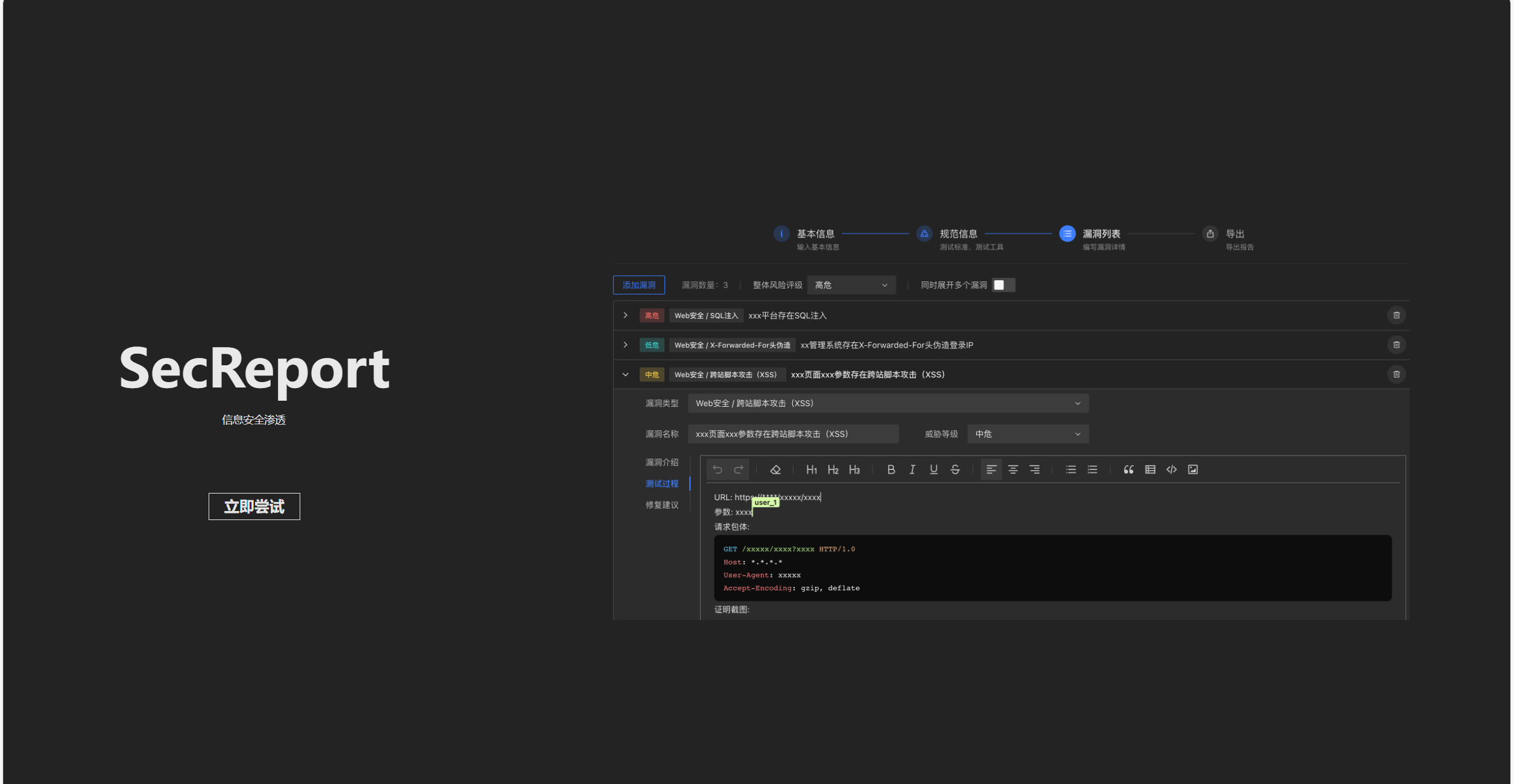Go to the 漏洞列表 step
This screenshot has height=784, width=1514.
[x=1067, y=234]
